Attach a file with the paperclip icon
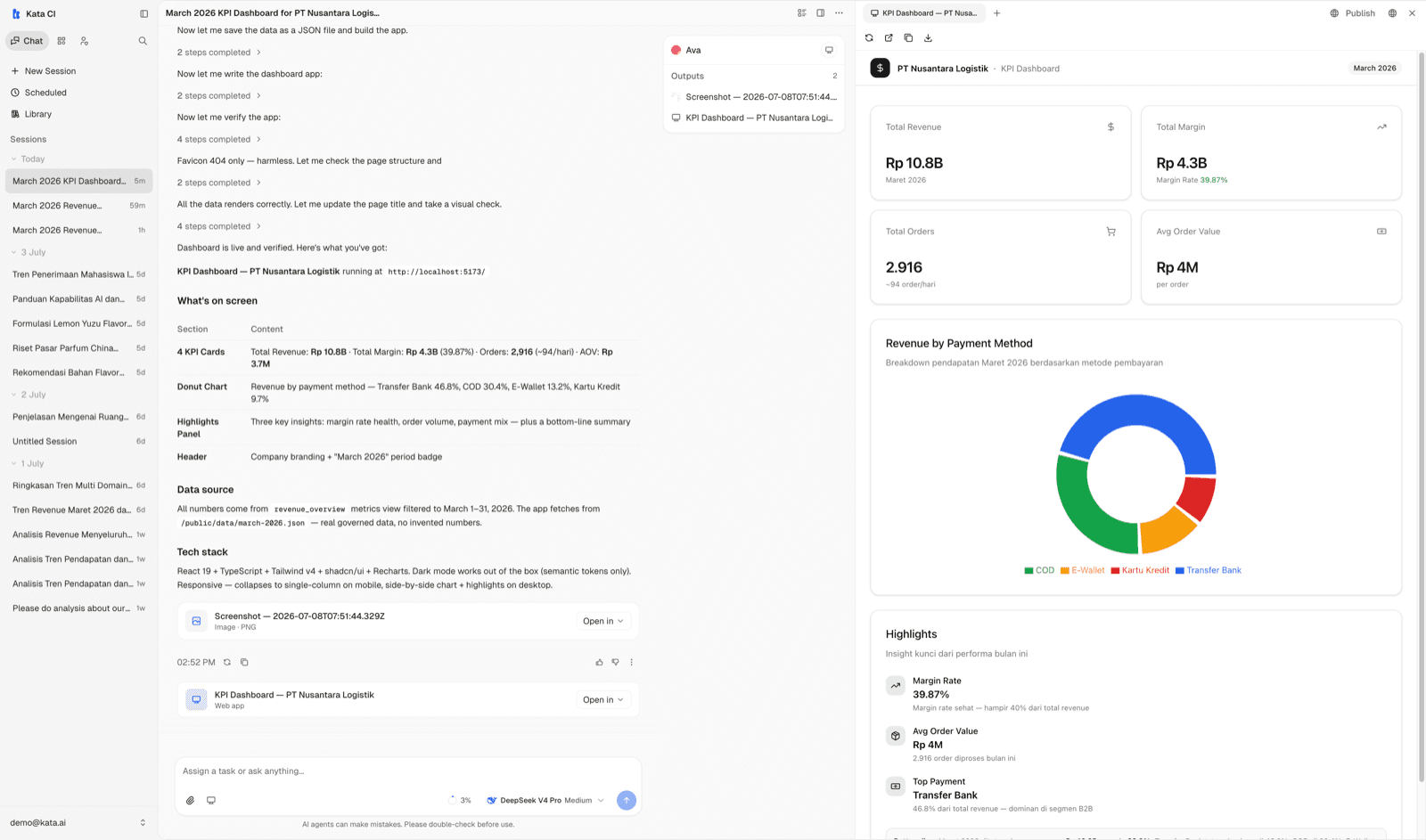 pos(190,800)
